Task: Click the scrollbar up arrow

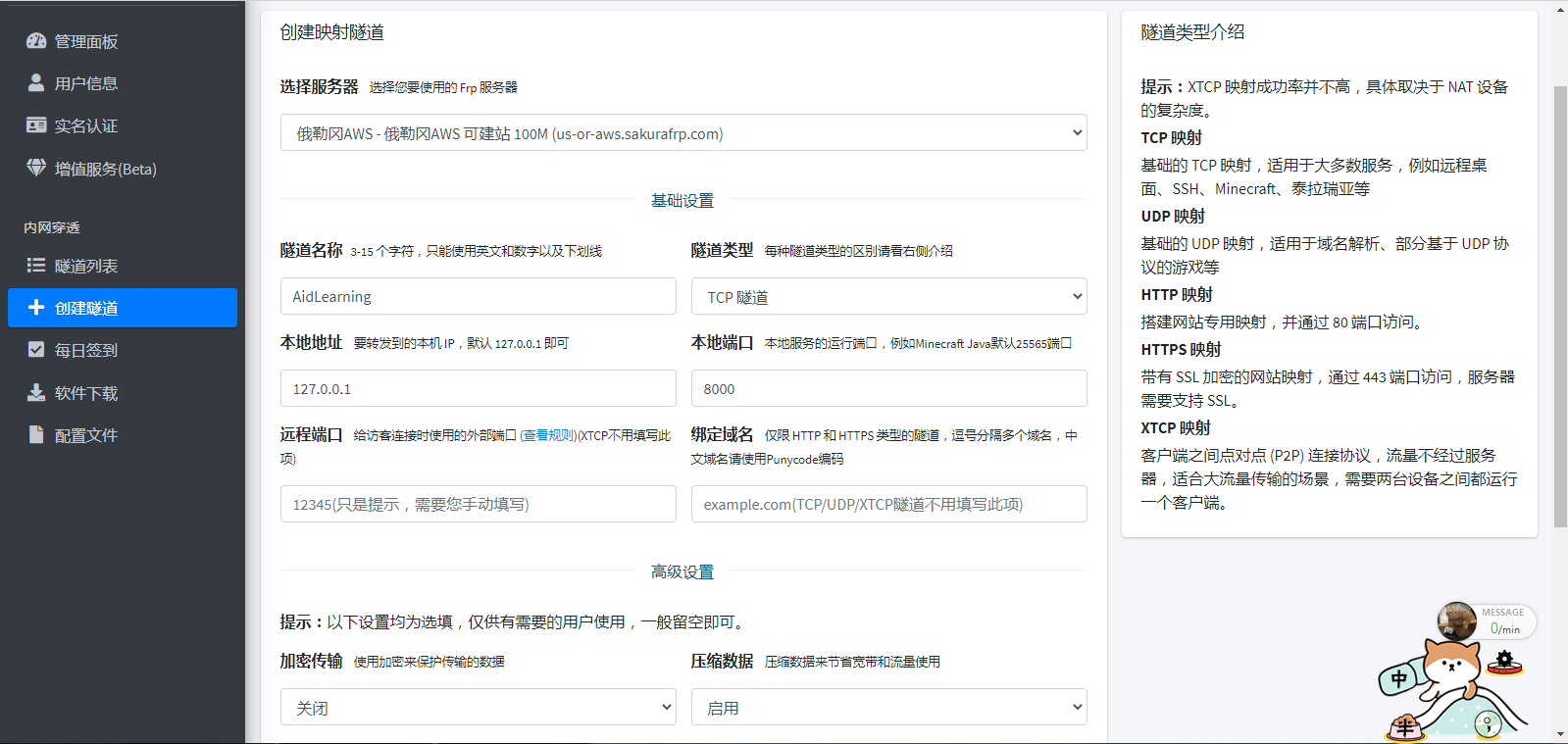Action: 1560,9
